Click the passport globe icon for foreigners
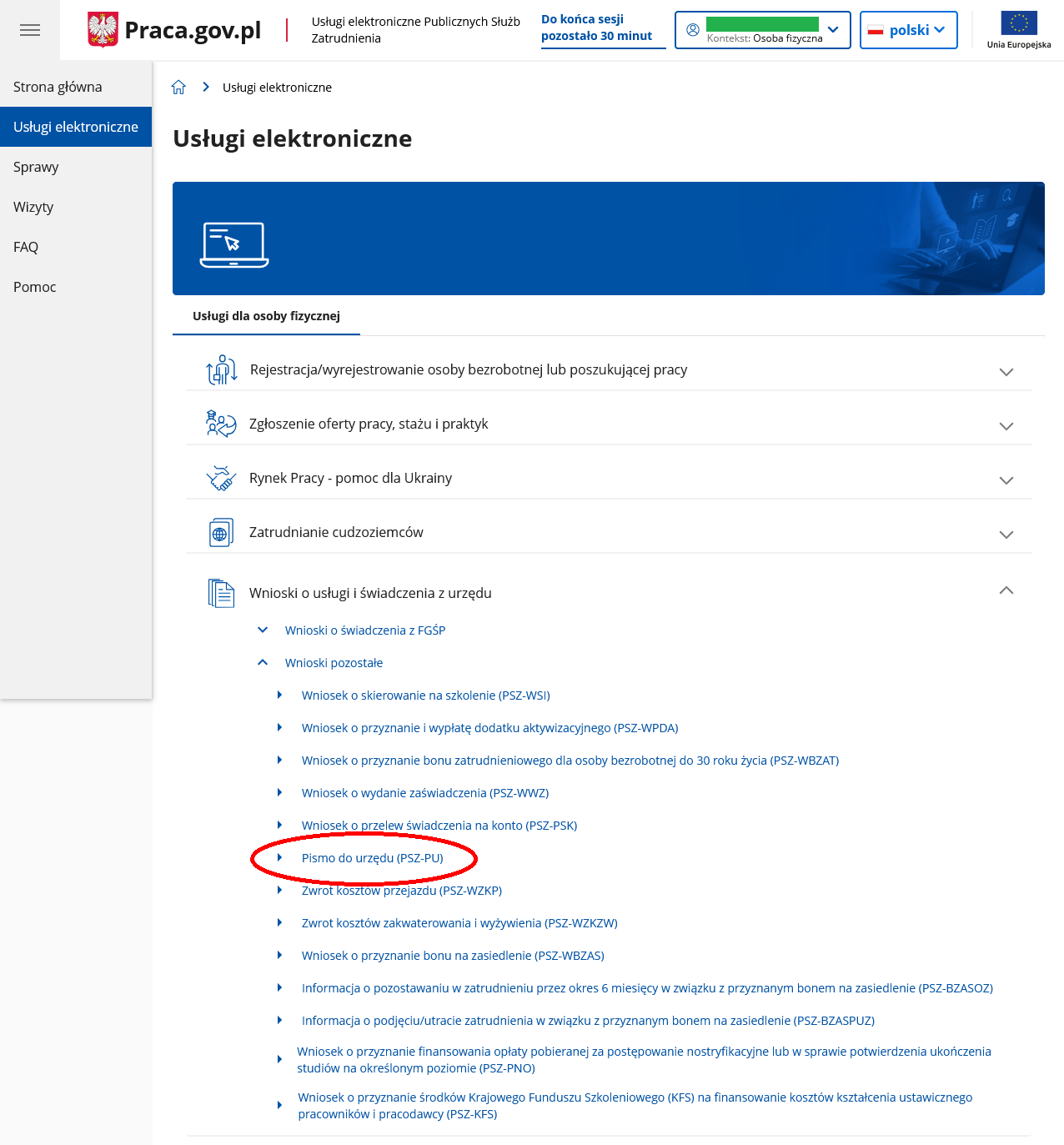Screen dimensions: 1064x1145 click(221, 532)
